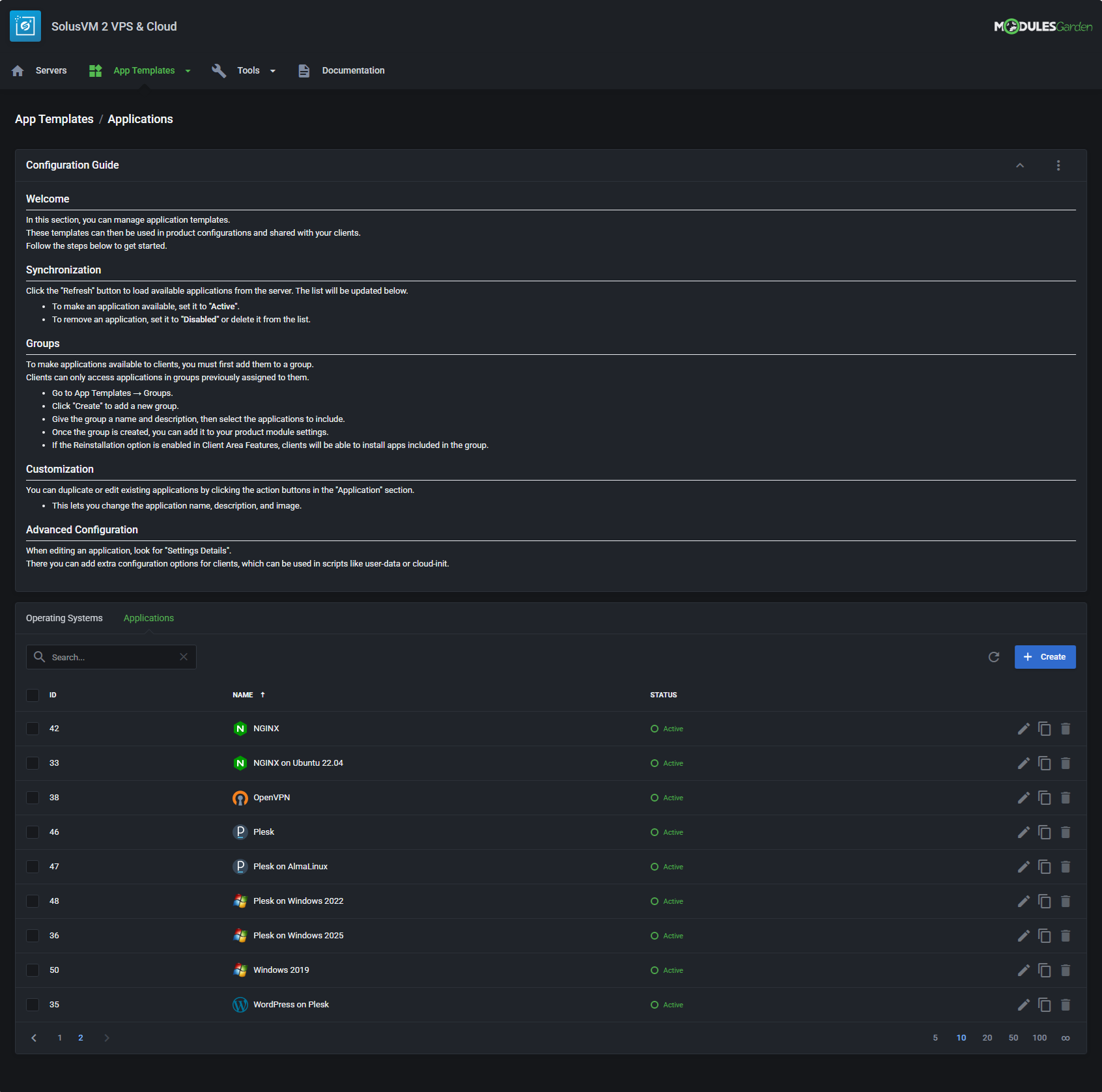Show 100 entries per page

(1039, 1038)
